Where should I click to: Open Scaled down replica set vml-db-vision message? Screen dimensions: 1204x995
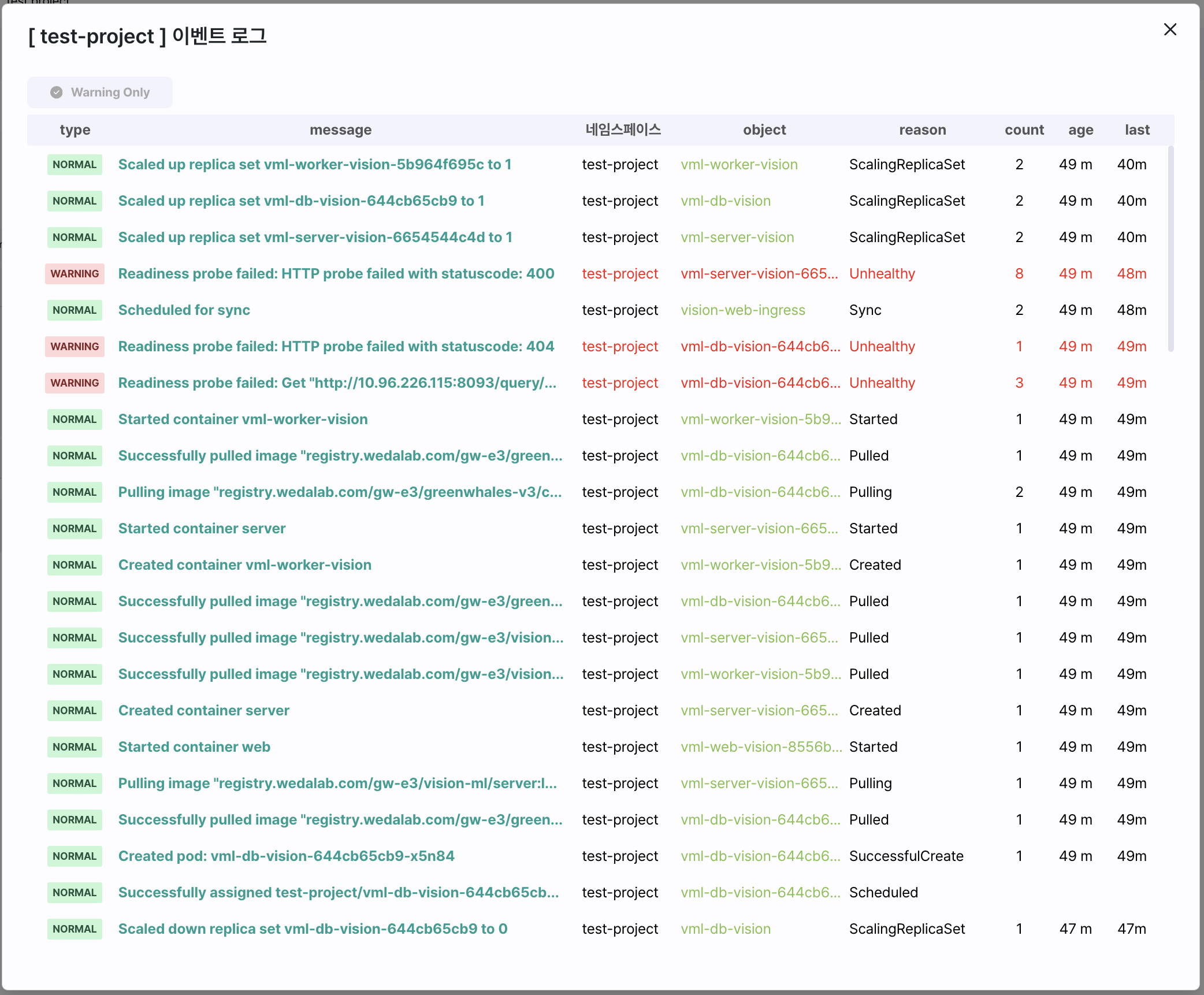(313, 929)
